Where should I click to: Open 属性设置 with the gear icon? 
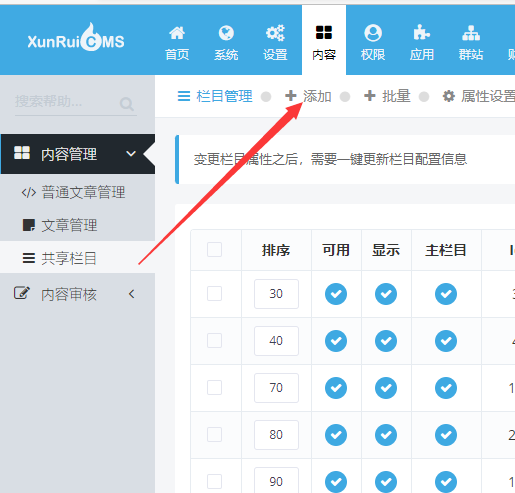click(x=478, y=96)
